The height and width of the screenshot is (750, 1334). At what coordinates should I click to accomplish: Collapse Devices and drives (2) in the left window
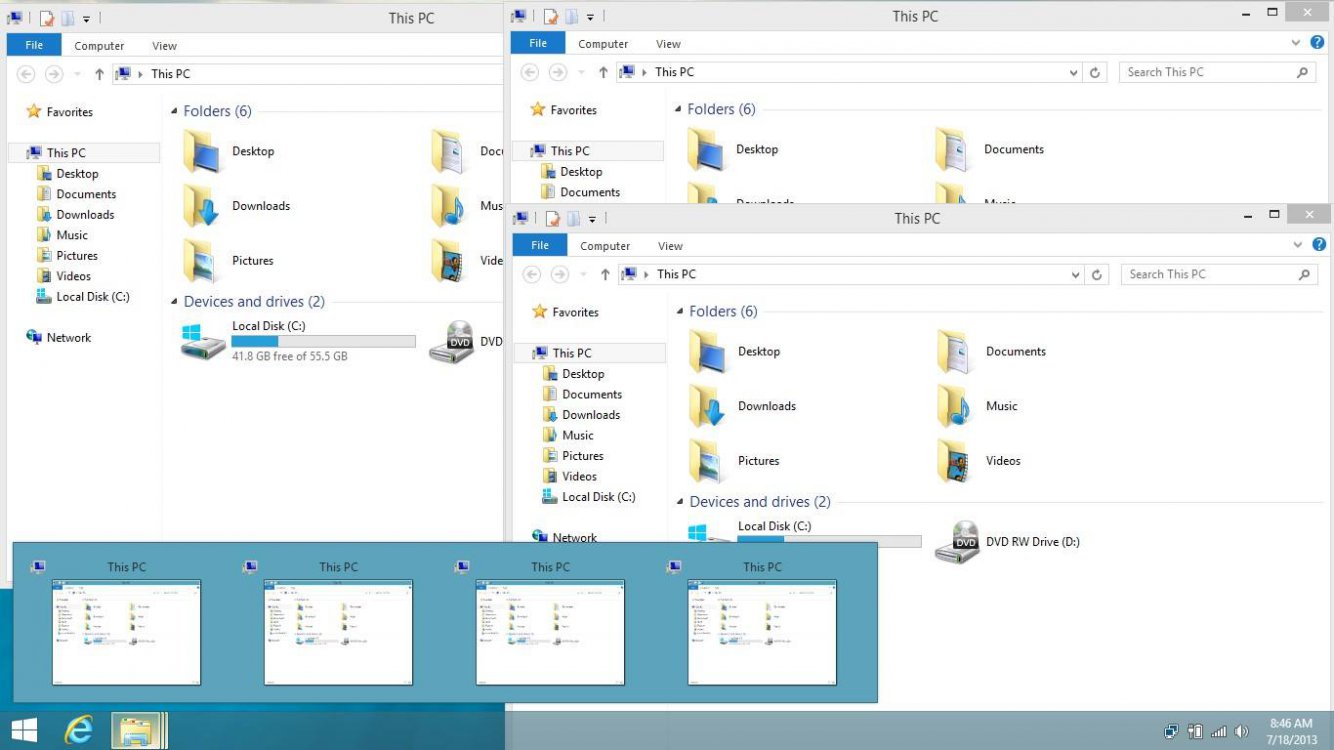coord(174,302)
